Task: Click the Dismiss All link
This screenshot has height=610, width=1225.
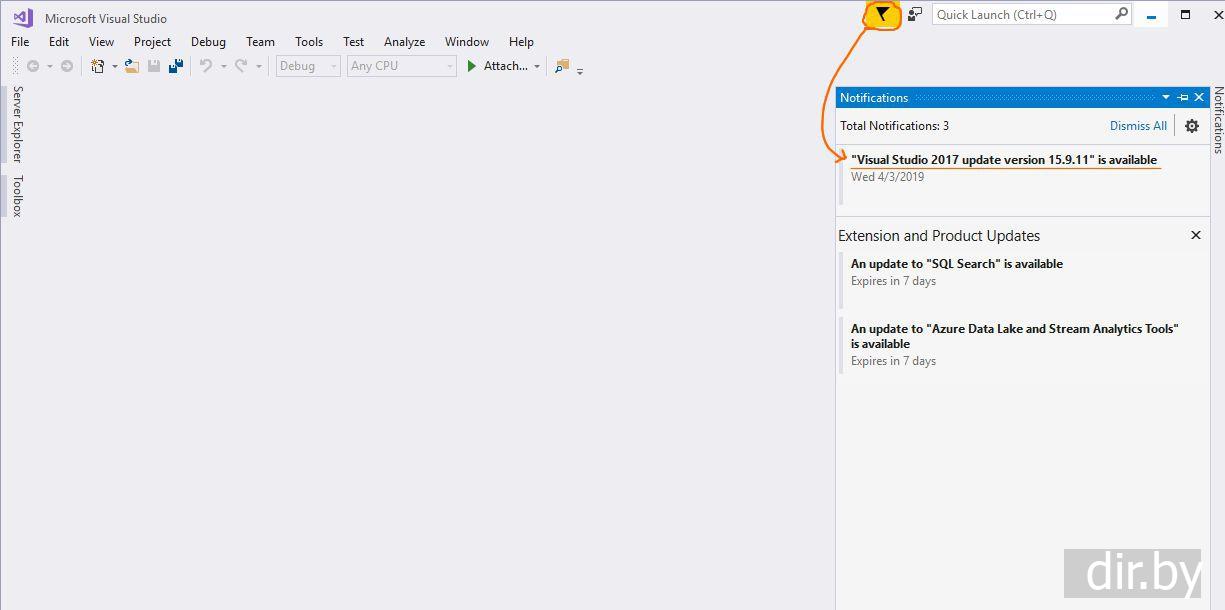Action: (x=1138, y=126)
